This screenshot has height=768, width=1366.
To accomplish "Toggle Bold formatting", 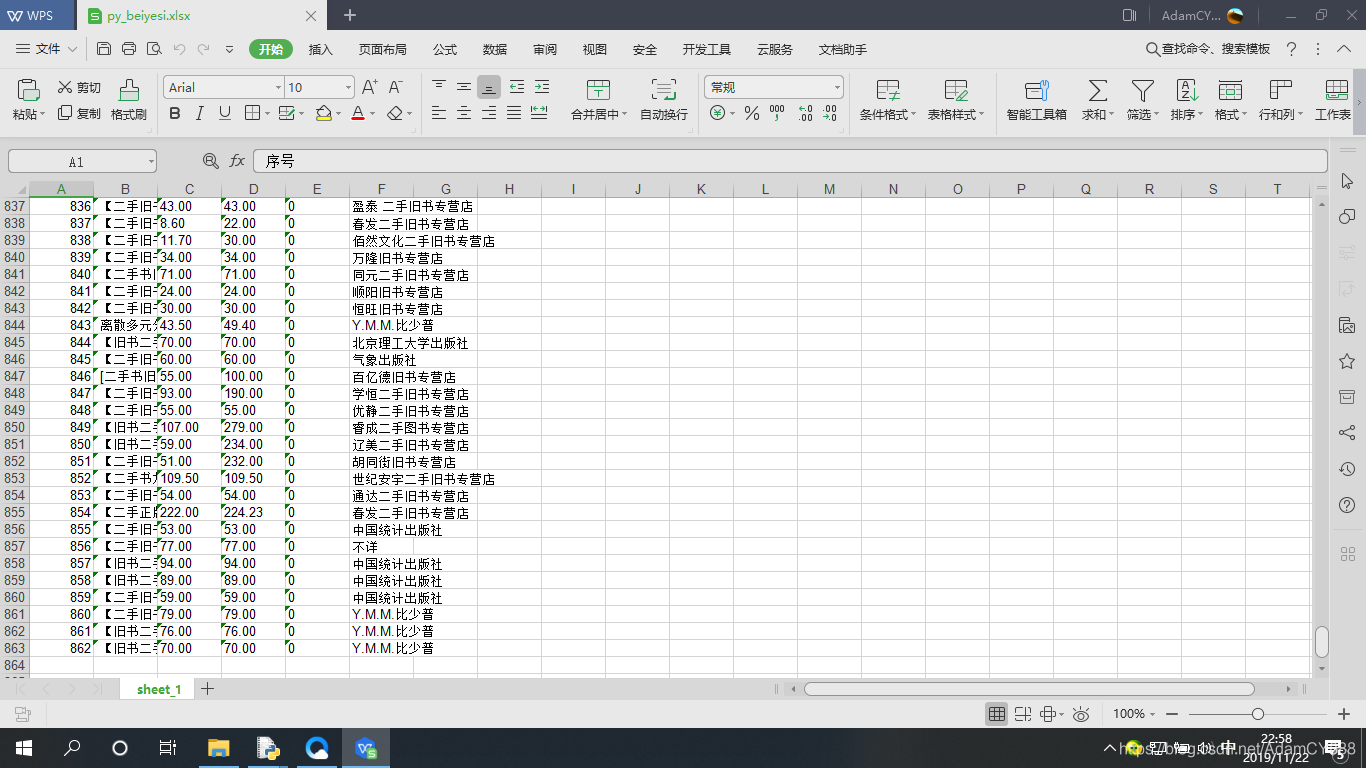I will pos(175,114).
